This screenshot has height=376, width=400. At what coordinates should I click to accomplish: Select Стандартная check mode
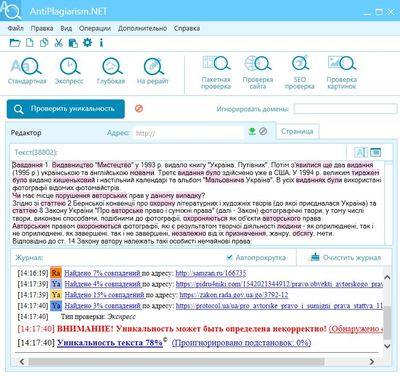pos(27,71)
